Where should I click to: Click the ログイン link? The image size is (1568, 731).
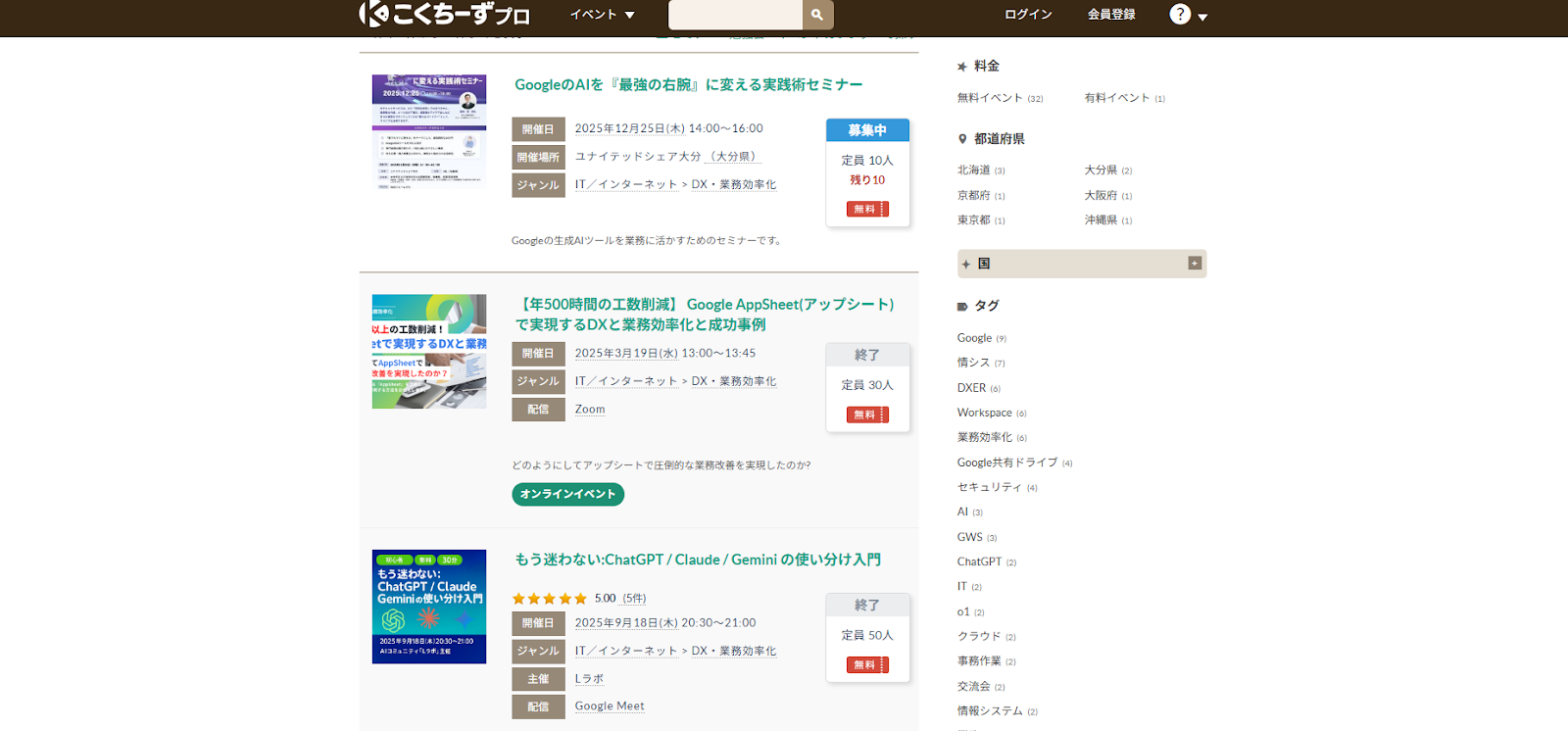pyautogui.click(x=1028, y=15)
